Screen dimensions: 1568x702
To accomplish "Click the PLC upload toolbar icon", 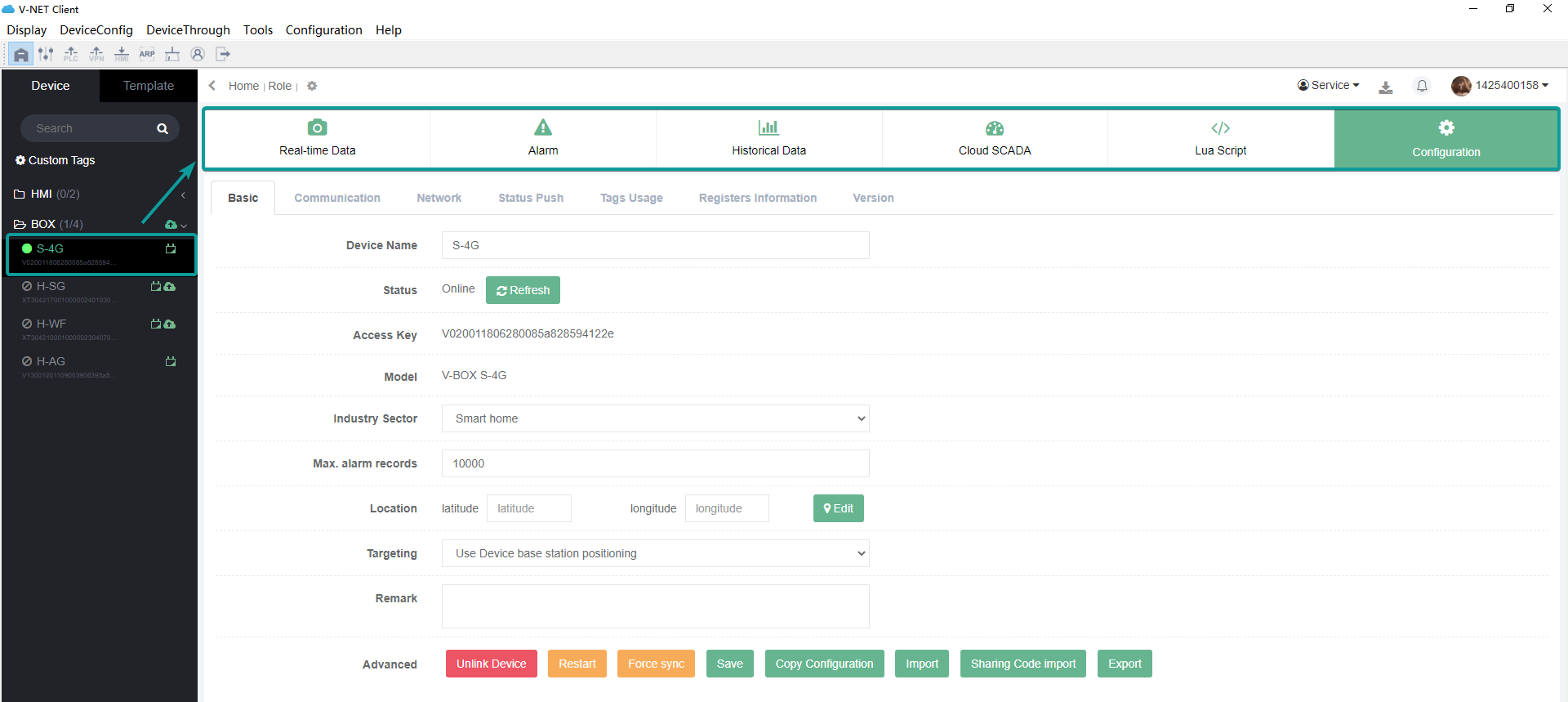I will pyautogui.click(x=71, y=55).
